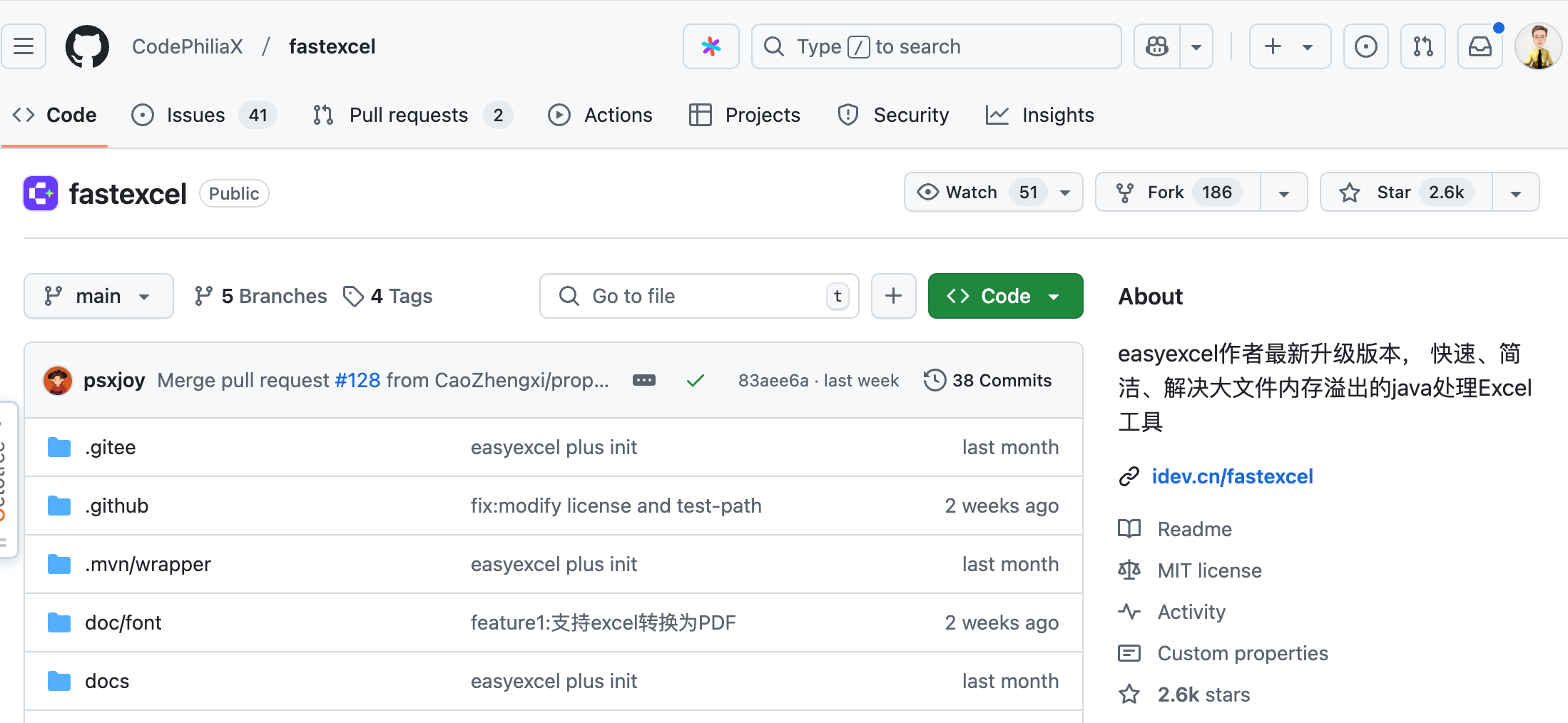Open the .mvn/wrapper folder
1568x723 pixels.
[x=148, y=564]
